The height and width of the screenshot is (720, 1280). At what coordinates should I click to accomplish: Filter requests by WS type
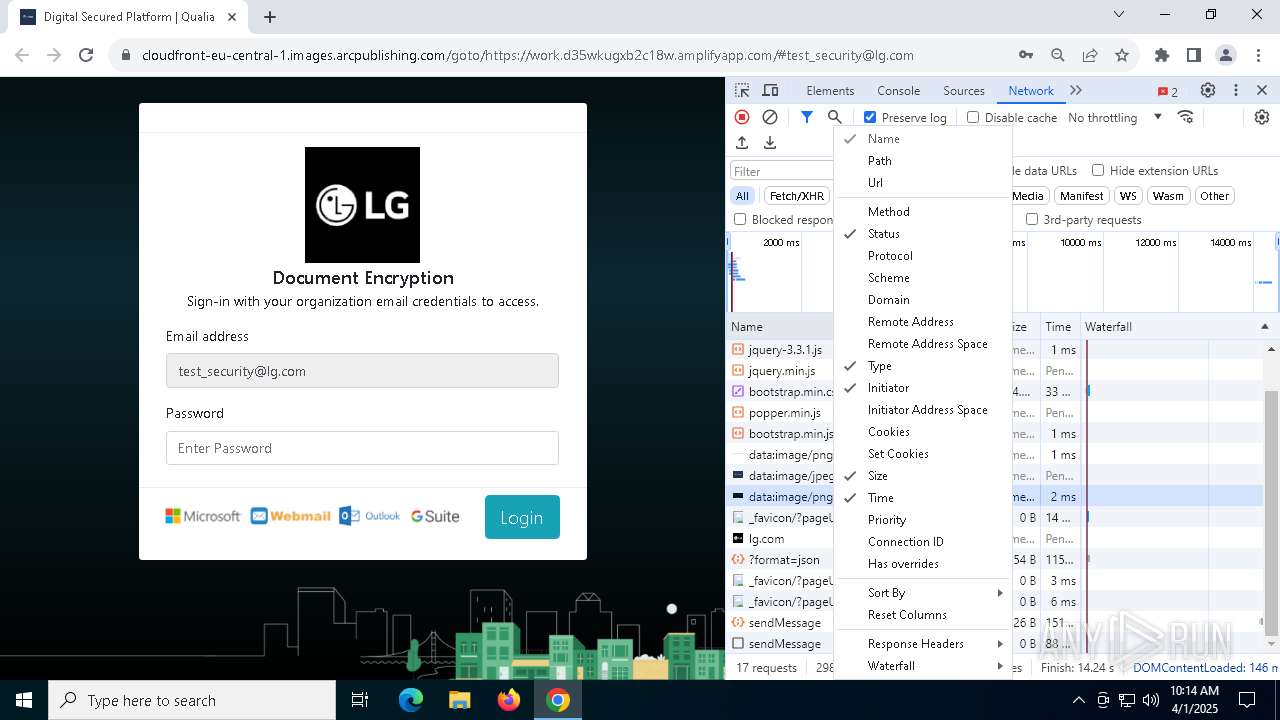point(1128,196)
